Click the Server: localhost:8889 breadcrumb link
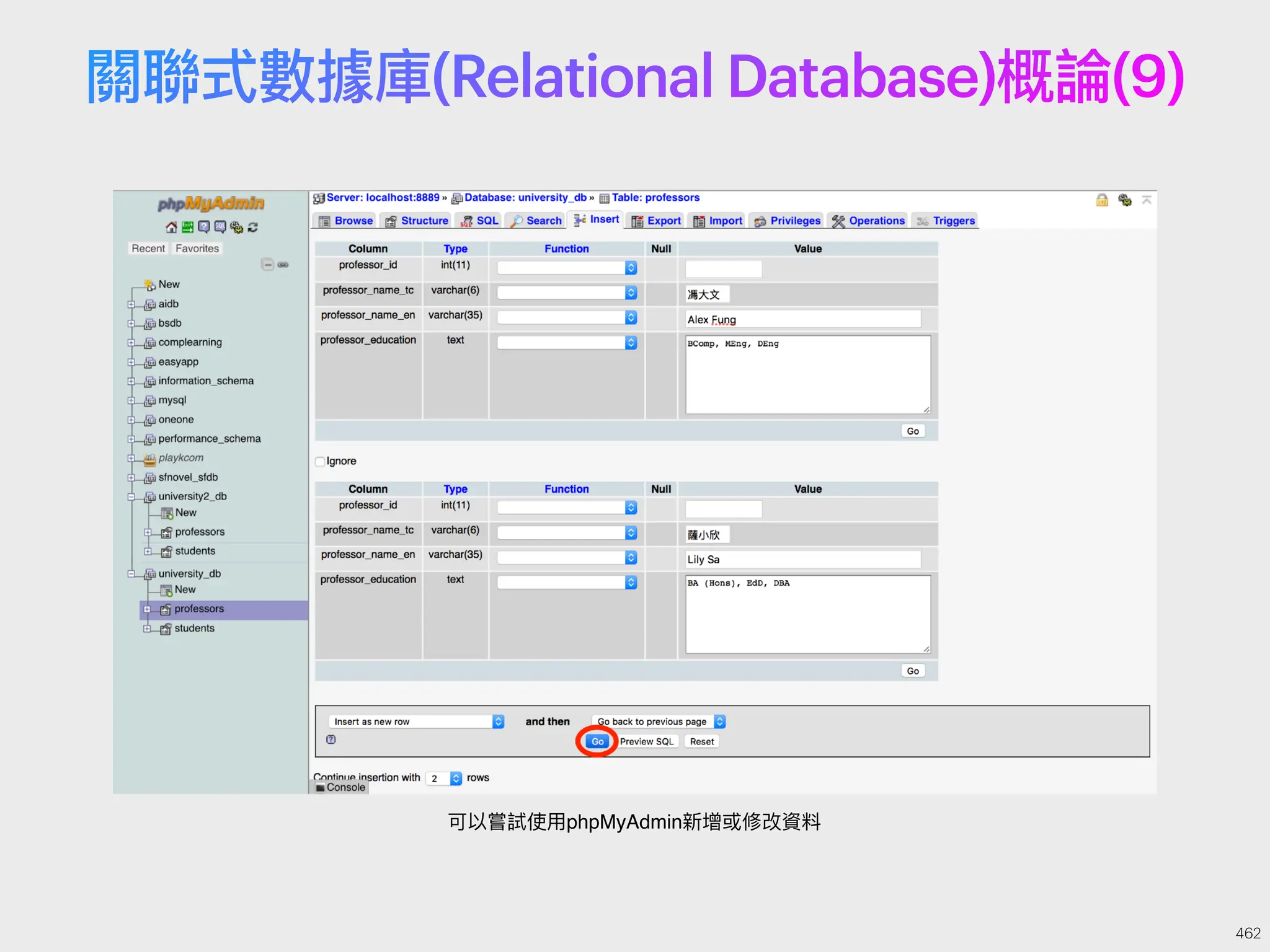The image size is (1270, 952). 383,198
